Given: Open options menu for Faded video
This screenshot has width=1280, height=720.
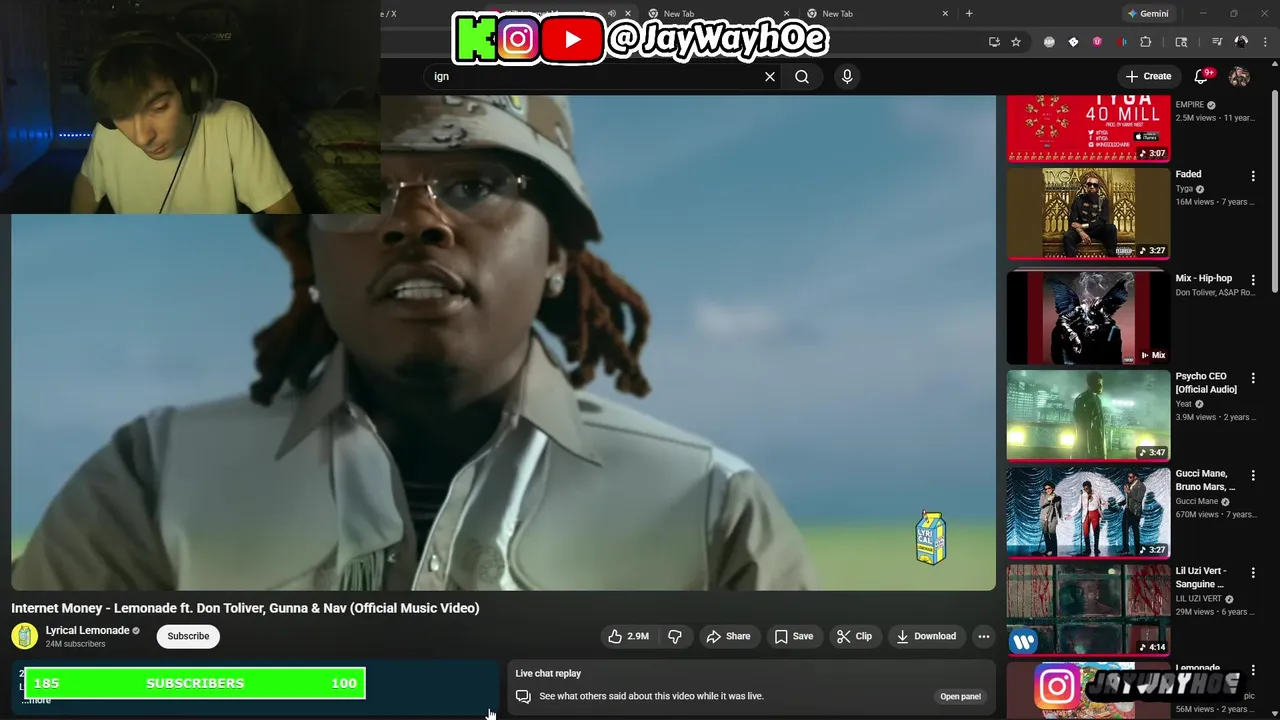Looking at the screenshot, I should tap(1253, 176).
